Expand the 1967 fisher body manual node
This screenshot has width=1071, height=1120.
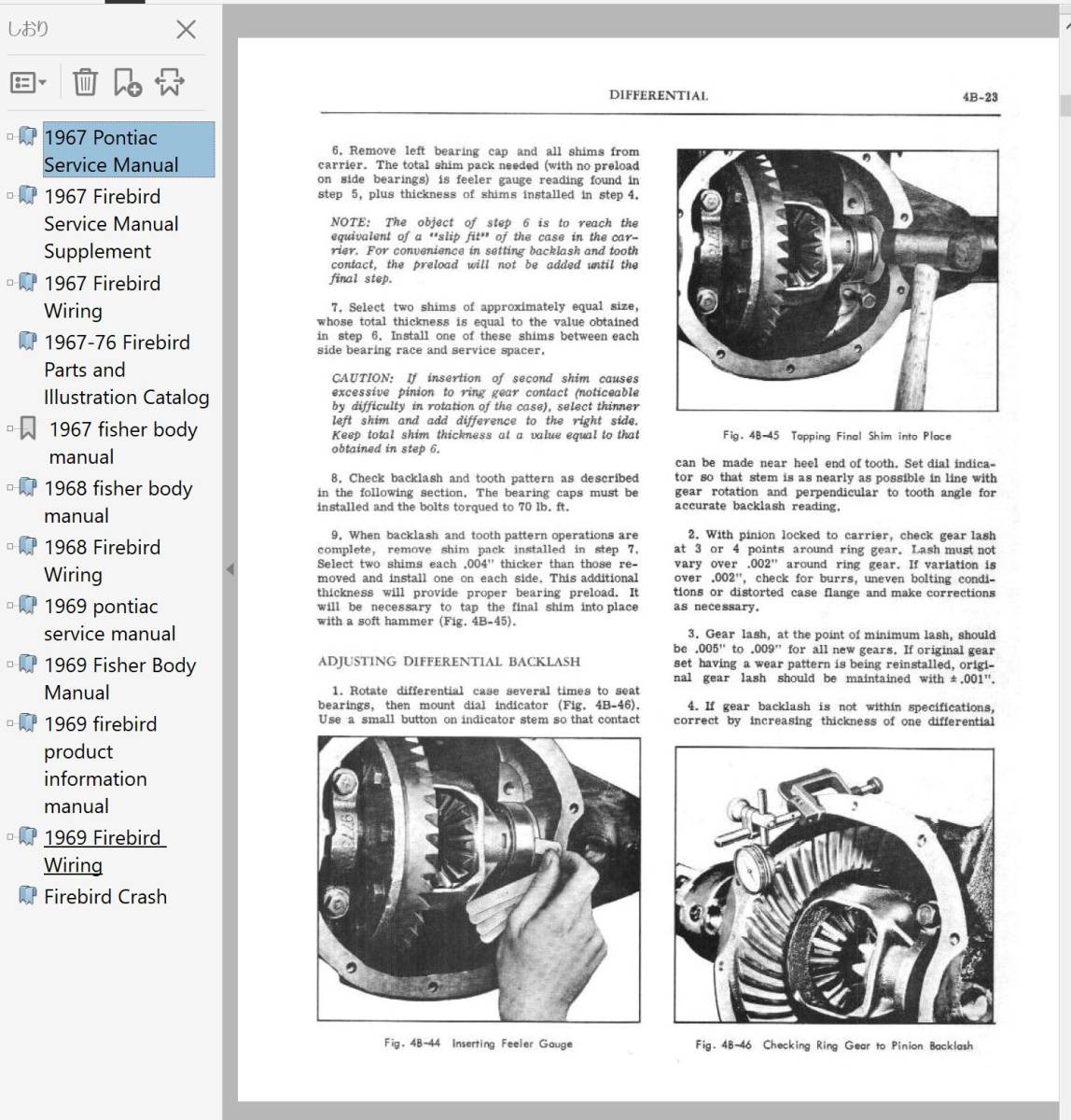(10, 428)
